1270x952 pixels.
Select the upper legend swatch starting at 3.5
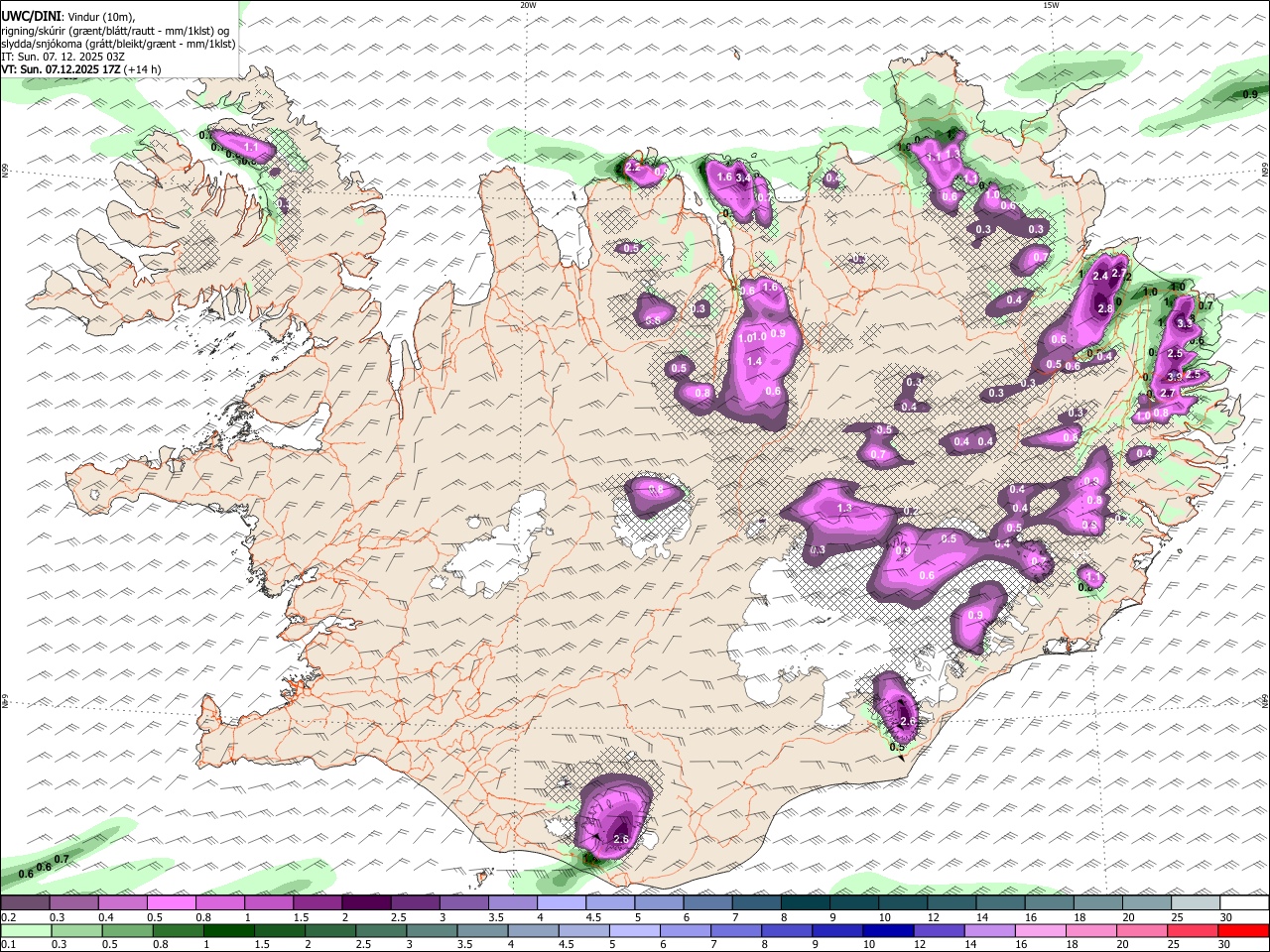512,903
